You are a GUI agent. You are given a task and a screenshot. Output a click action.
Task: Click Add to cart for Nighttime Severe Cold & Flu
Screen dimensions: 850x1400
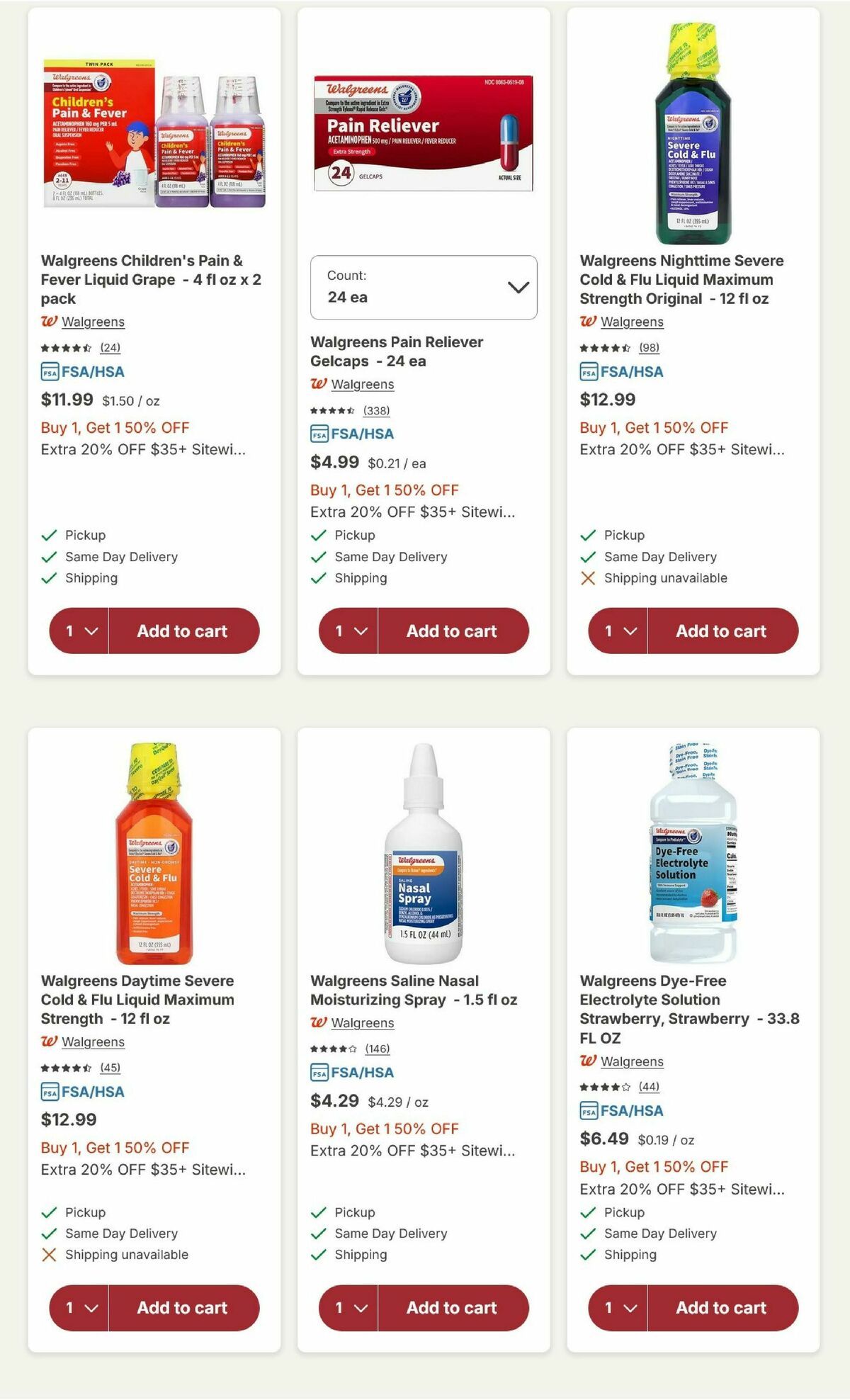721,631
